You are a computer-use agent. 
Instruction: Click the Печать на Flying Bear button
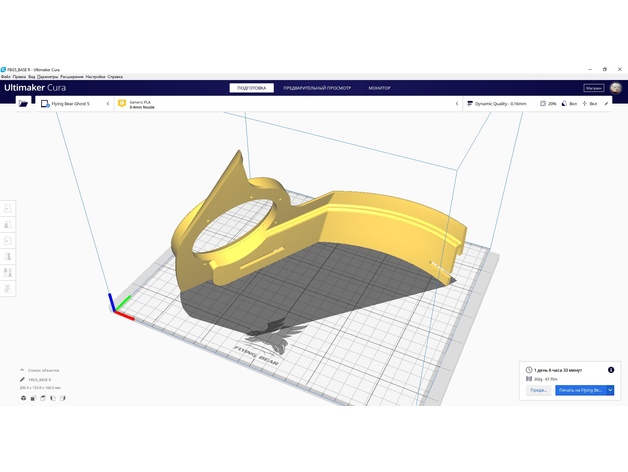580,390
